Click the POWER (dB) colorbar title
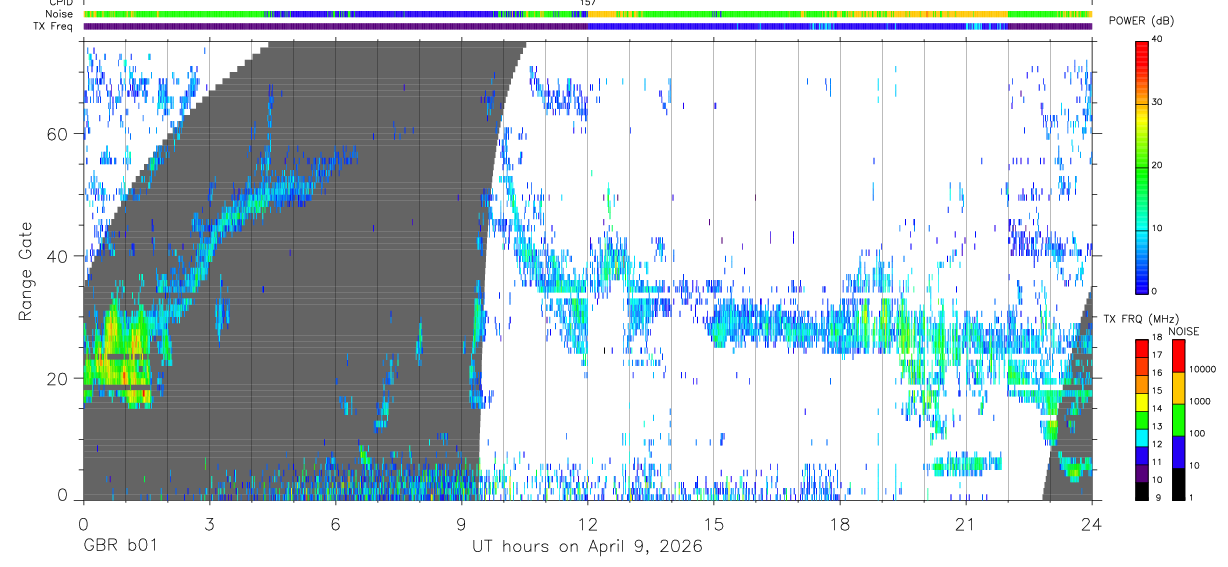This screenshot has width=1228, height=567. pos(1144,21)
